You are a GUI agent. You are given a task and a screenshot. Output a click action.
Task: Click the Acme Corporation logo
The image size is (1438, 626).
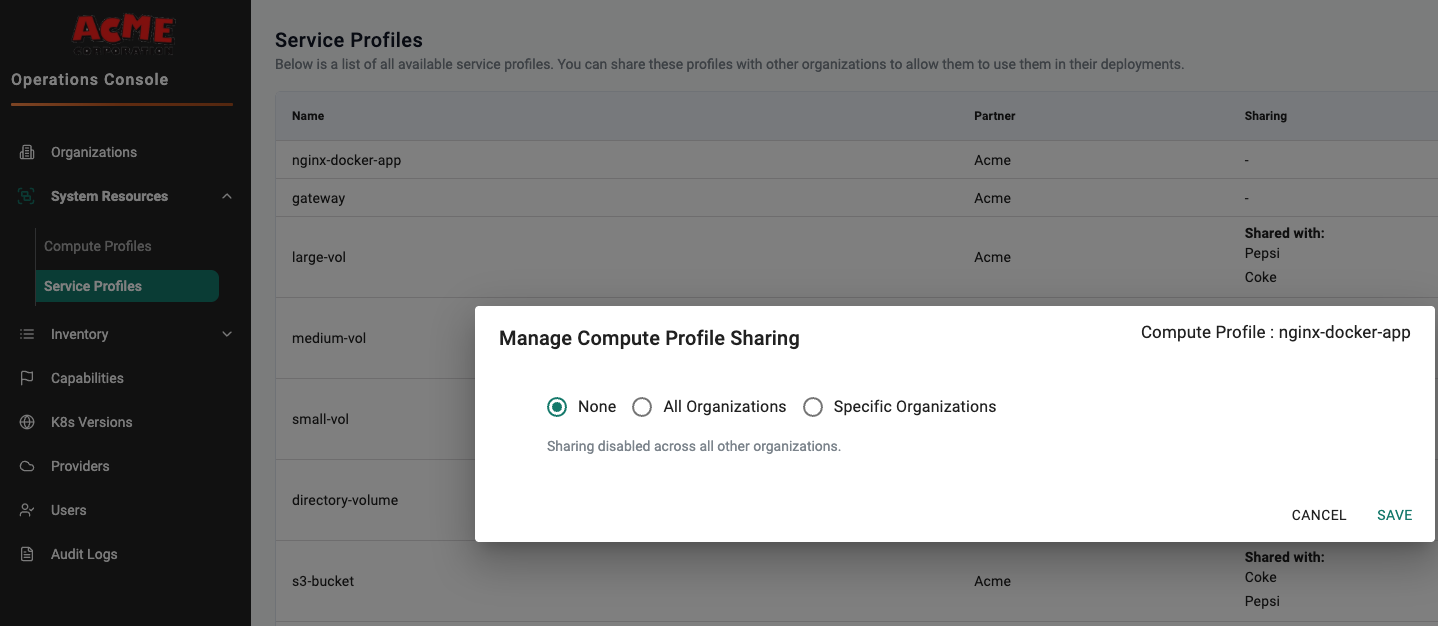tap(123, 35)
